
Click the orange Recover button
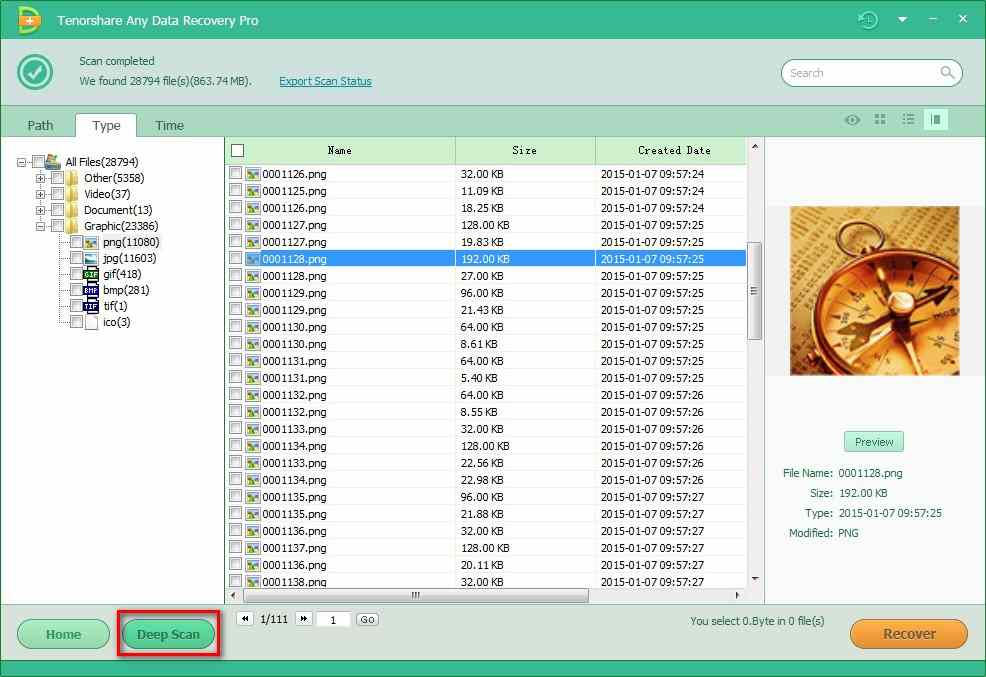909,634
